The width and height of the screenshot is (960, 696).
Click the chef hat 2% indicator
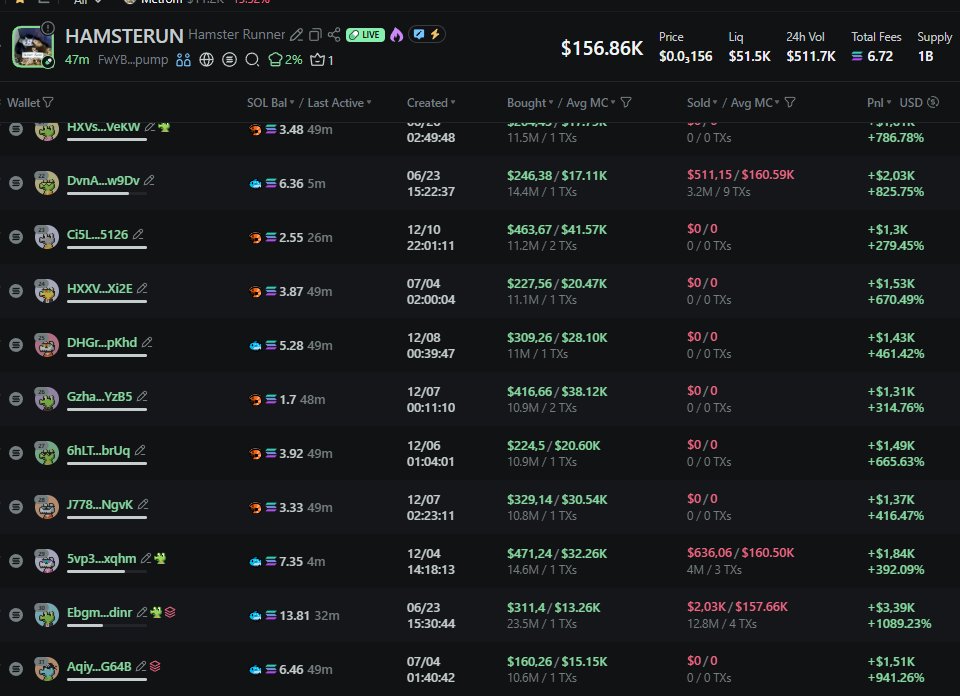coord(285,60)
